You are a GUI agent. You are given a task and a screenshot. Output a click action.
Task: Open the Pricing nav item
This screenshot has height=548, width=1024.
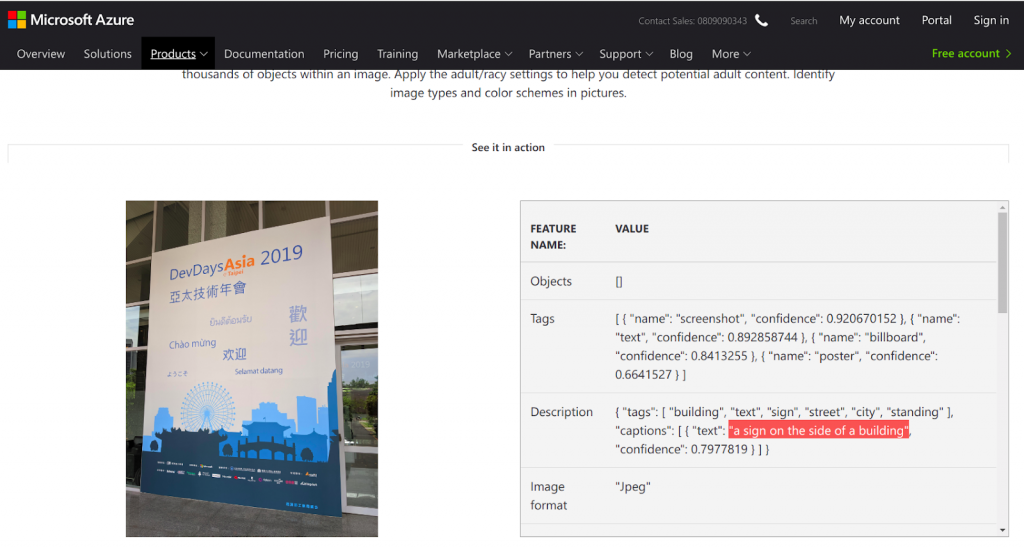(340, 54)
